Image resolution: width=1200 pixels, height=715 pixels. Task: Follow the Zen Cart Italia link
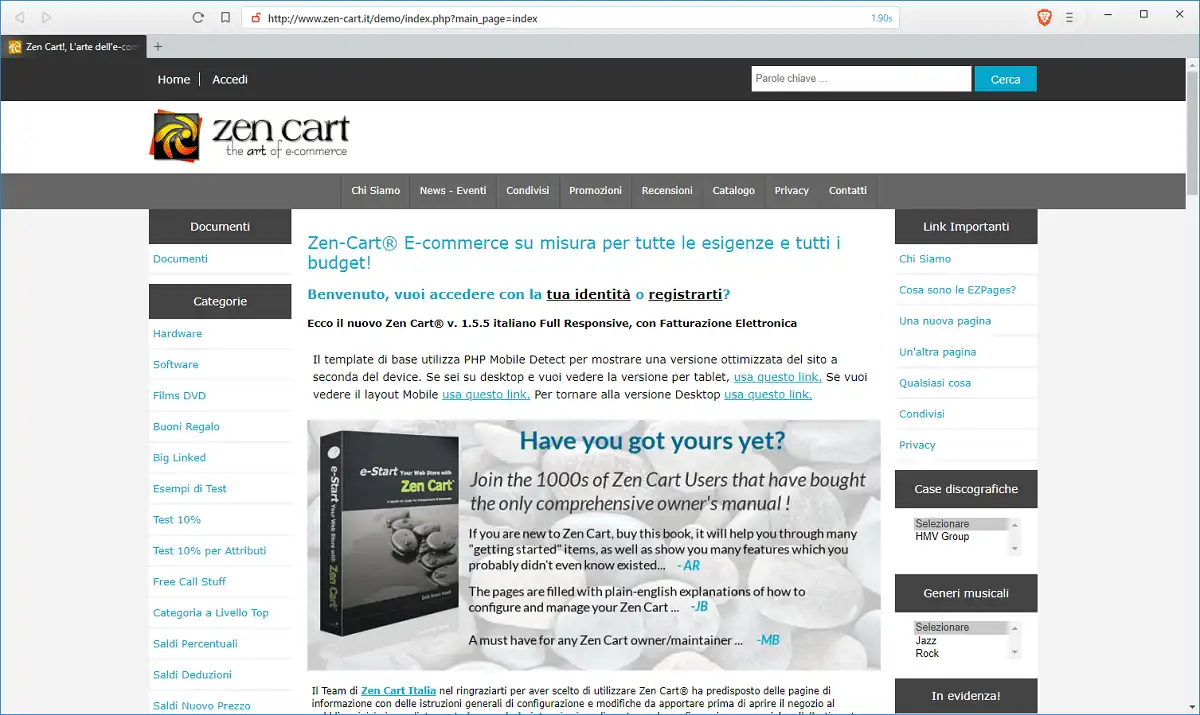click(x=398, y=691)
